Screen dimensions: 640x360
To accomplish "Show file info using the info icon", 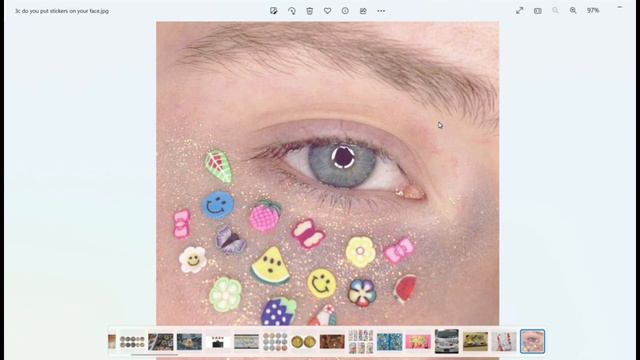I will pos(345,11).
